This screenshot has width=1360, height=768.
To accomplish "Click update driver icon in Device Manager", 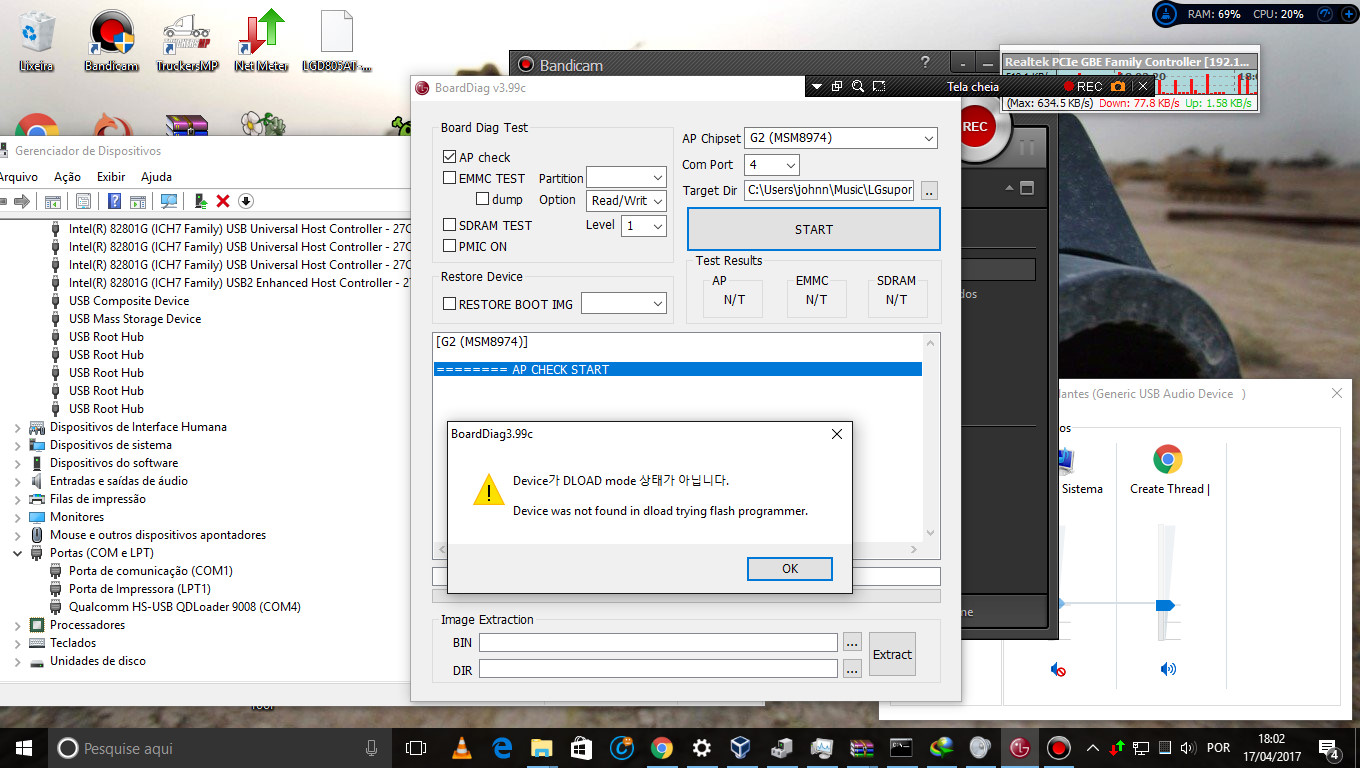I will coord(201,201).
